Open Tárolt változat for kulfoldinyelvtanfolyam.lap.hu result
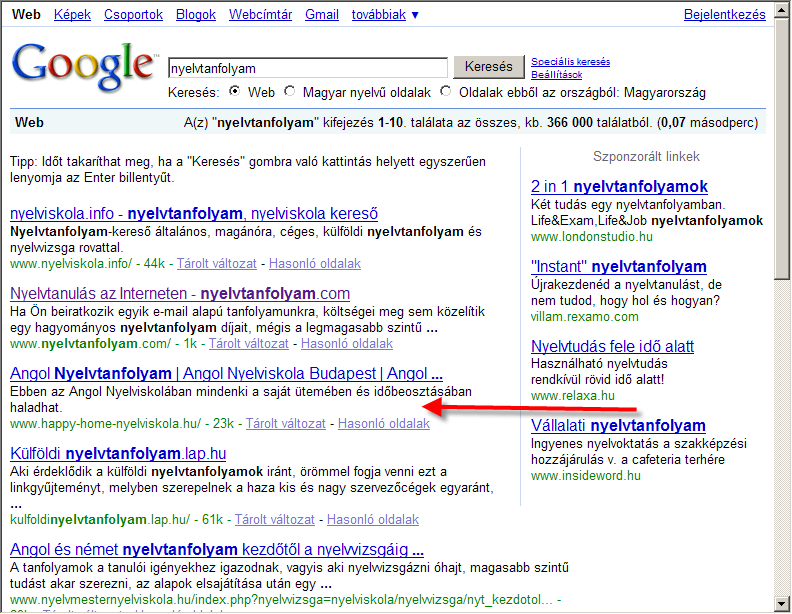The image size is (792, 614). coord(275,520)
